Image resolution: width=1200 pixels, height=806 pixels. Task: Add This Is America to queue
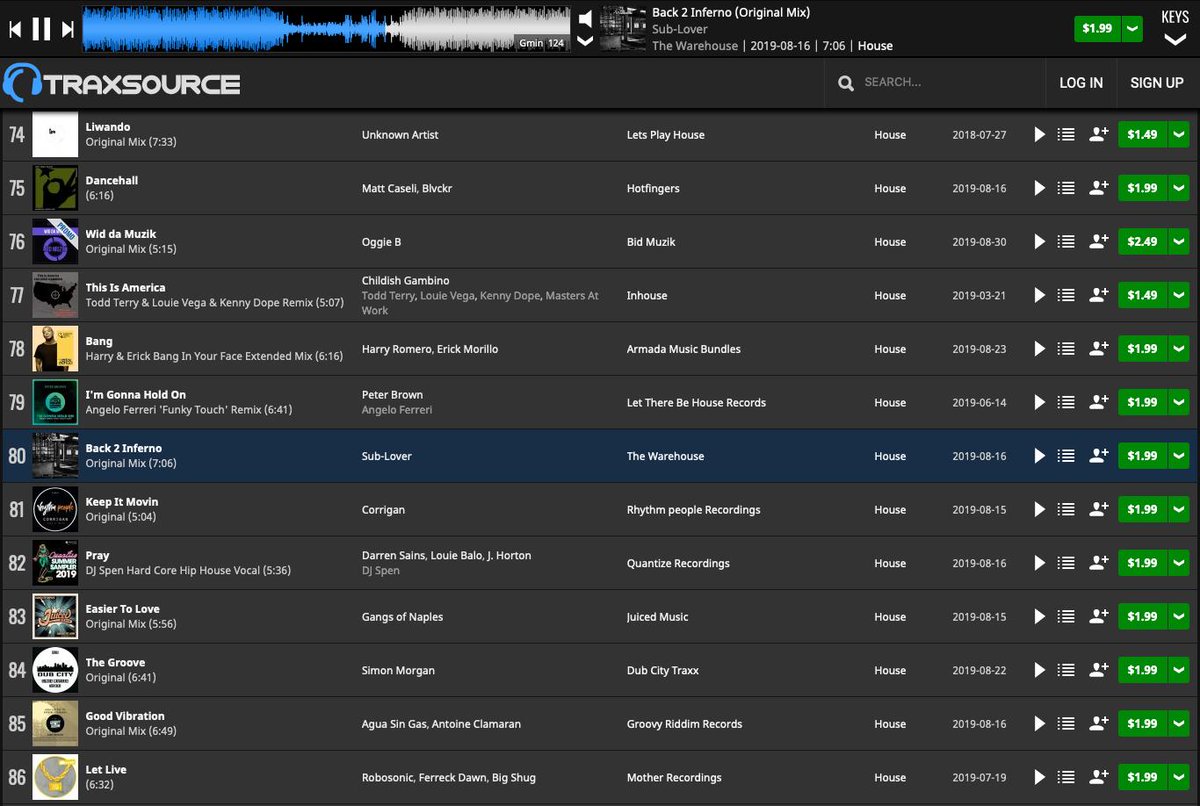1066,295
